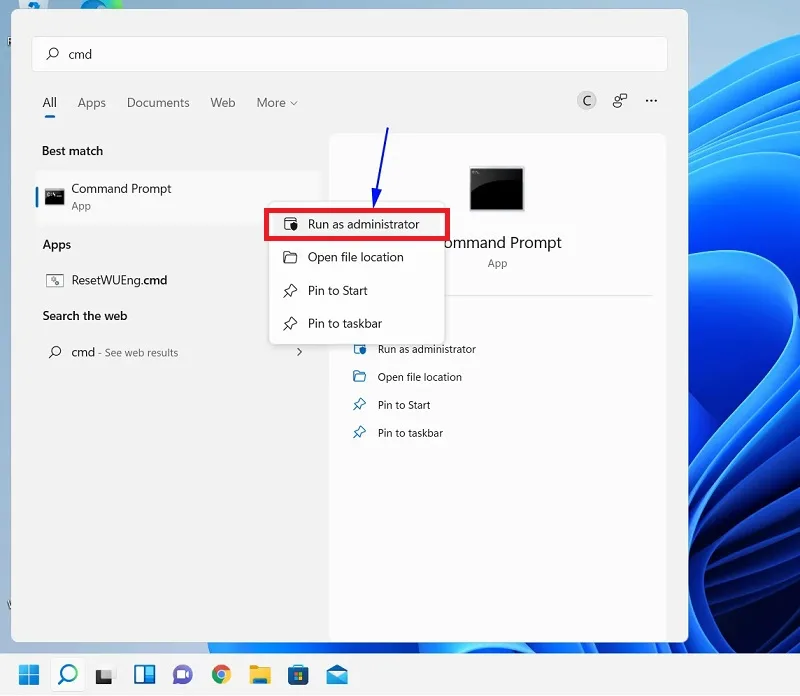The image size is (800, 696).
Task: Open Widgets from the taskbar
Action: tap(145, 675)
